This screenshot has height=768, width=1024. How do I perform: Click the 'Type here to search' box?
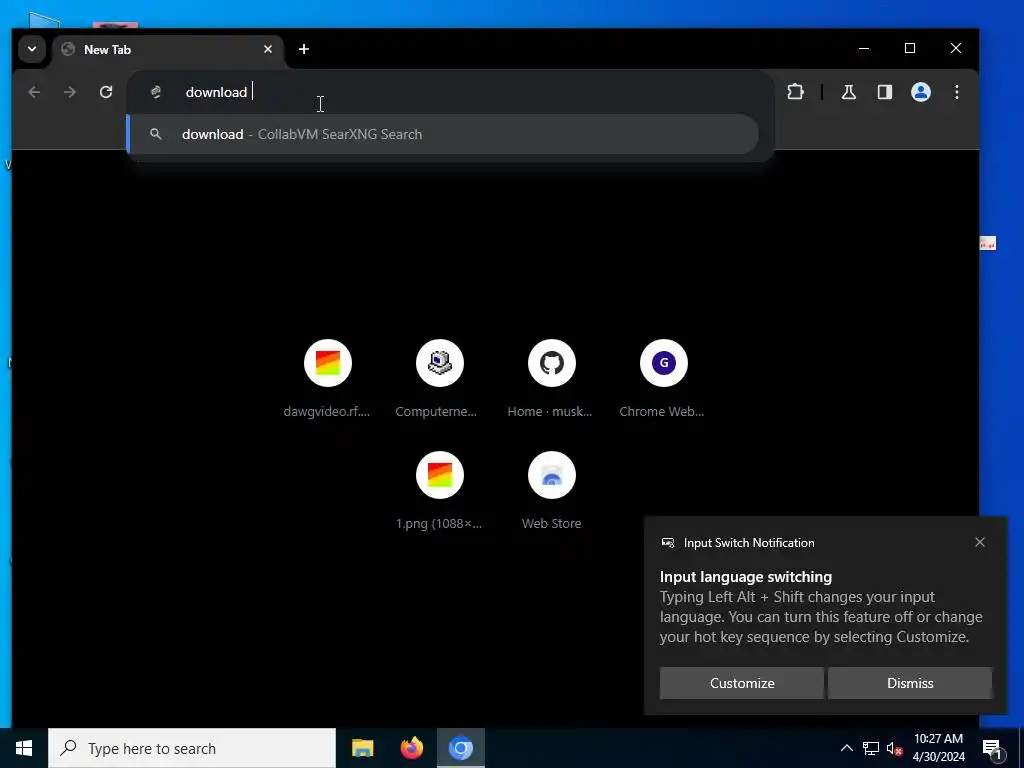pyautogui.click(x=192, y=748)
